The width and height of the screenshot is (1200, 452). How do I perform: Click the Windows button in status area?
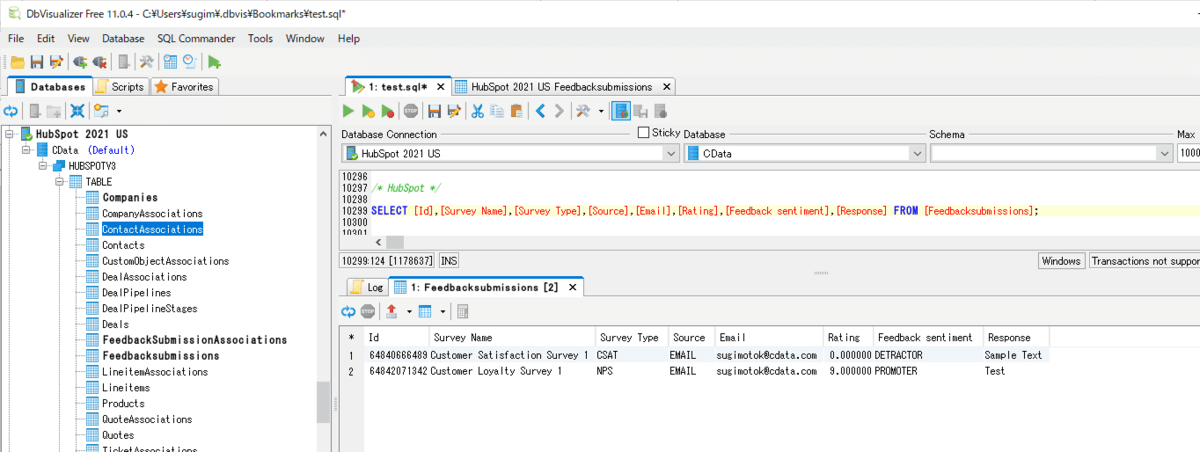pos(1061,260)
